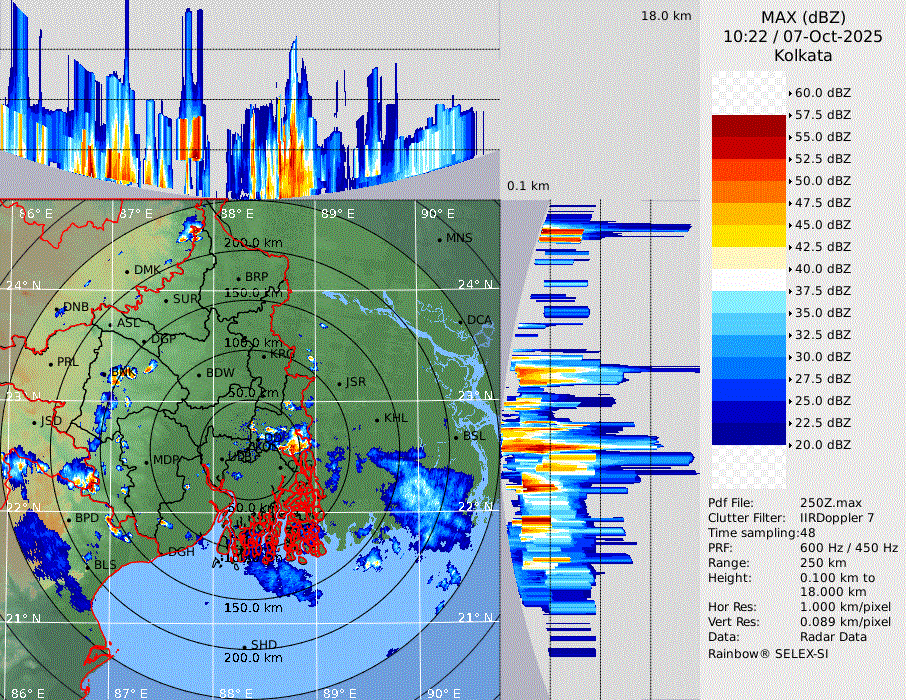Screen dimensions: 906x700
Task: Click the Kolkata title text
Action: [803, 55]
